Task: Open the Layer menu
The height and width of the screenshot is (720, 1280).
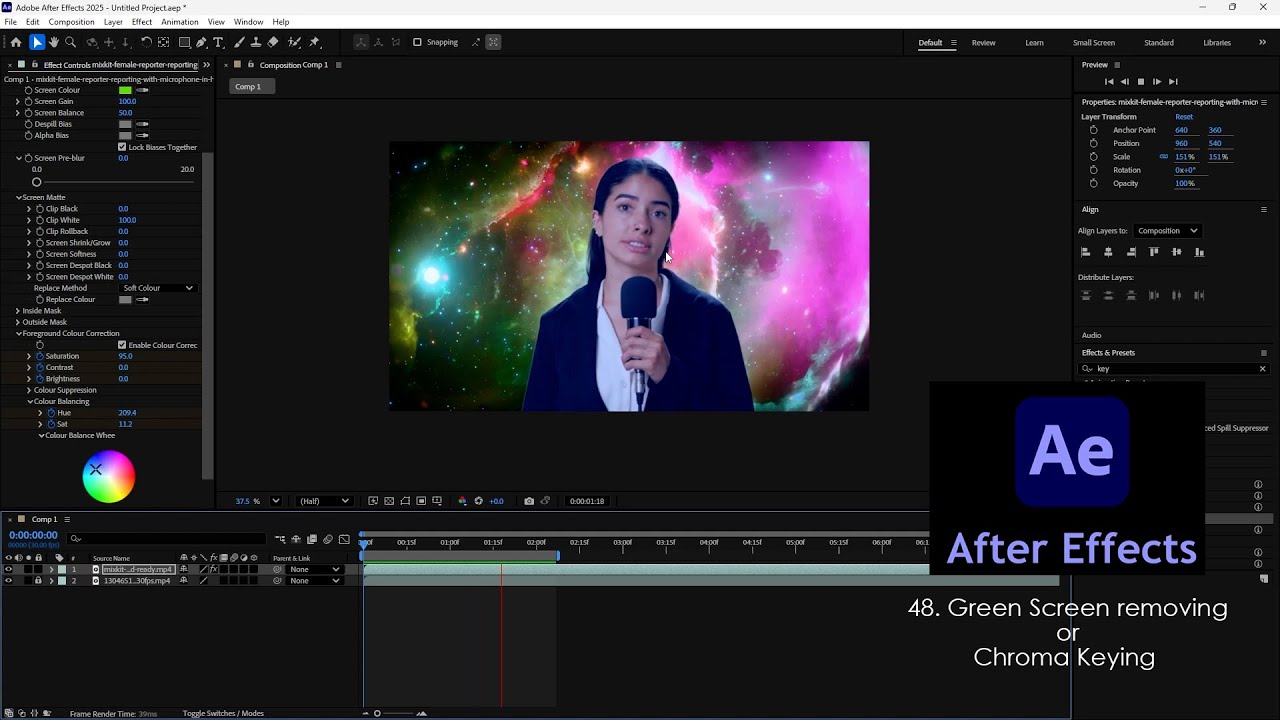Action: click(113, 22)
